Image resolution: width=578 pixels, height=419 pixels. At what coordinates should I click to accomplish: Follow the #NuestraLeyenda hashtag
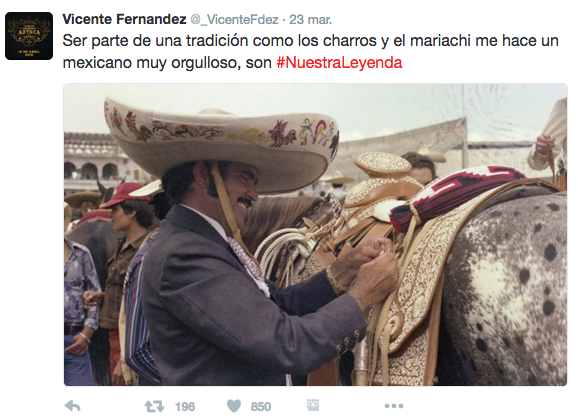point(339,63)
